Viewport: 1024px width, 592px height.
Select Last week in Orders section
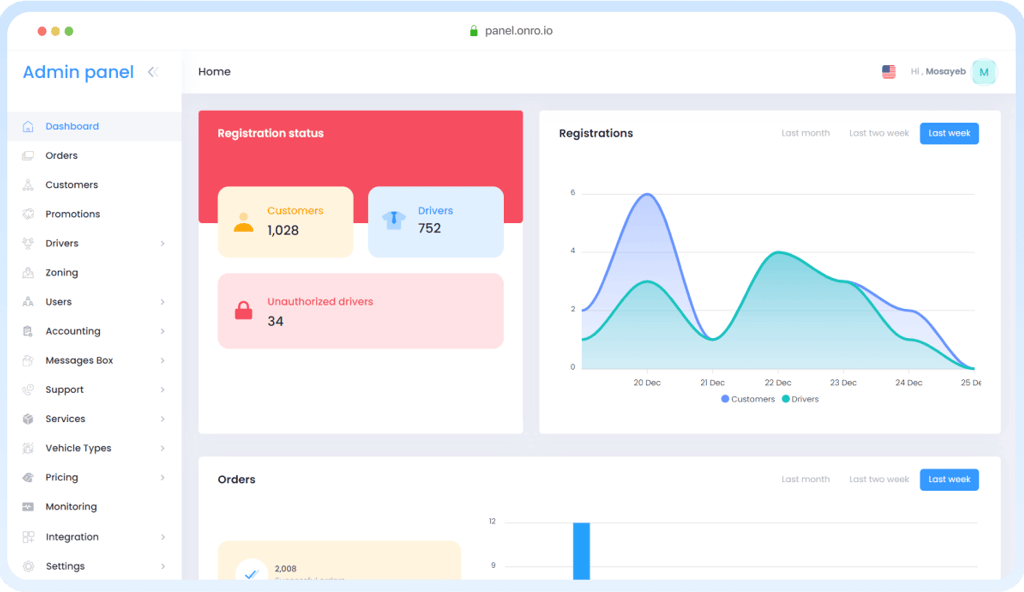click(x=949, y=480)
